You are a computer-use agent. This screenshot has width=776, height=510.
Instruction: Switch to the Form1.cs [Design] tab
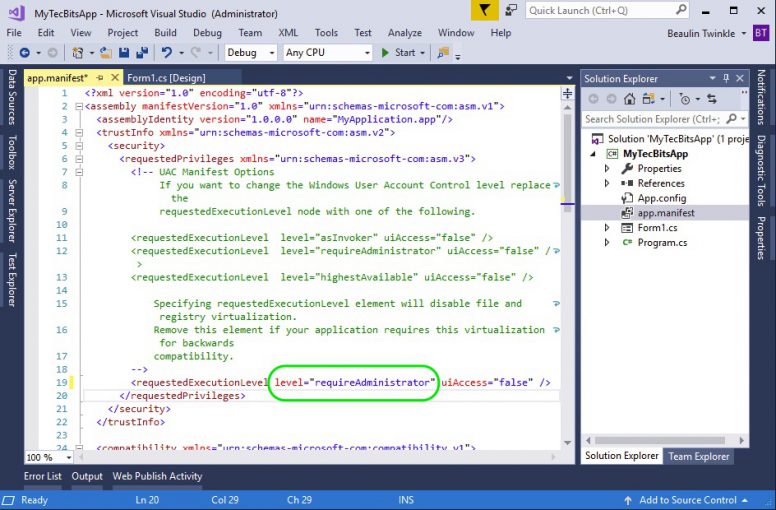tap(166, 78)
